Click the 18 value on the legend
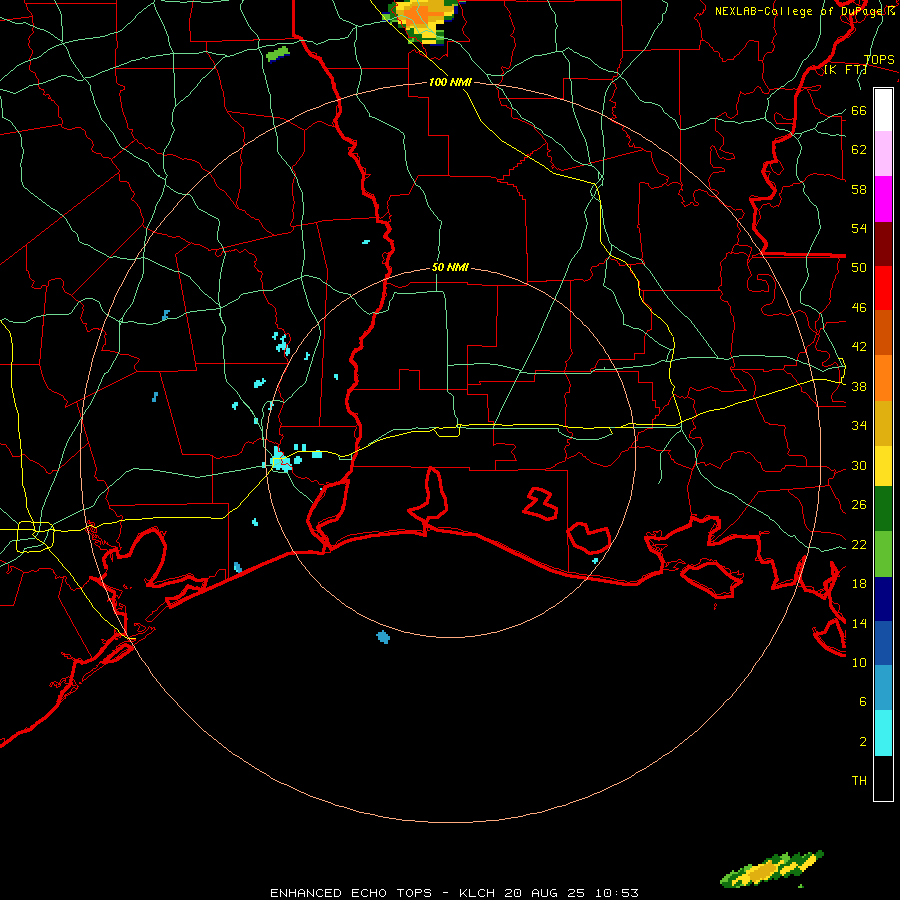This screenshot has height=900, width=900. (x=859, y=584)
